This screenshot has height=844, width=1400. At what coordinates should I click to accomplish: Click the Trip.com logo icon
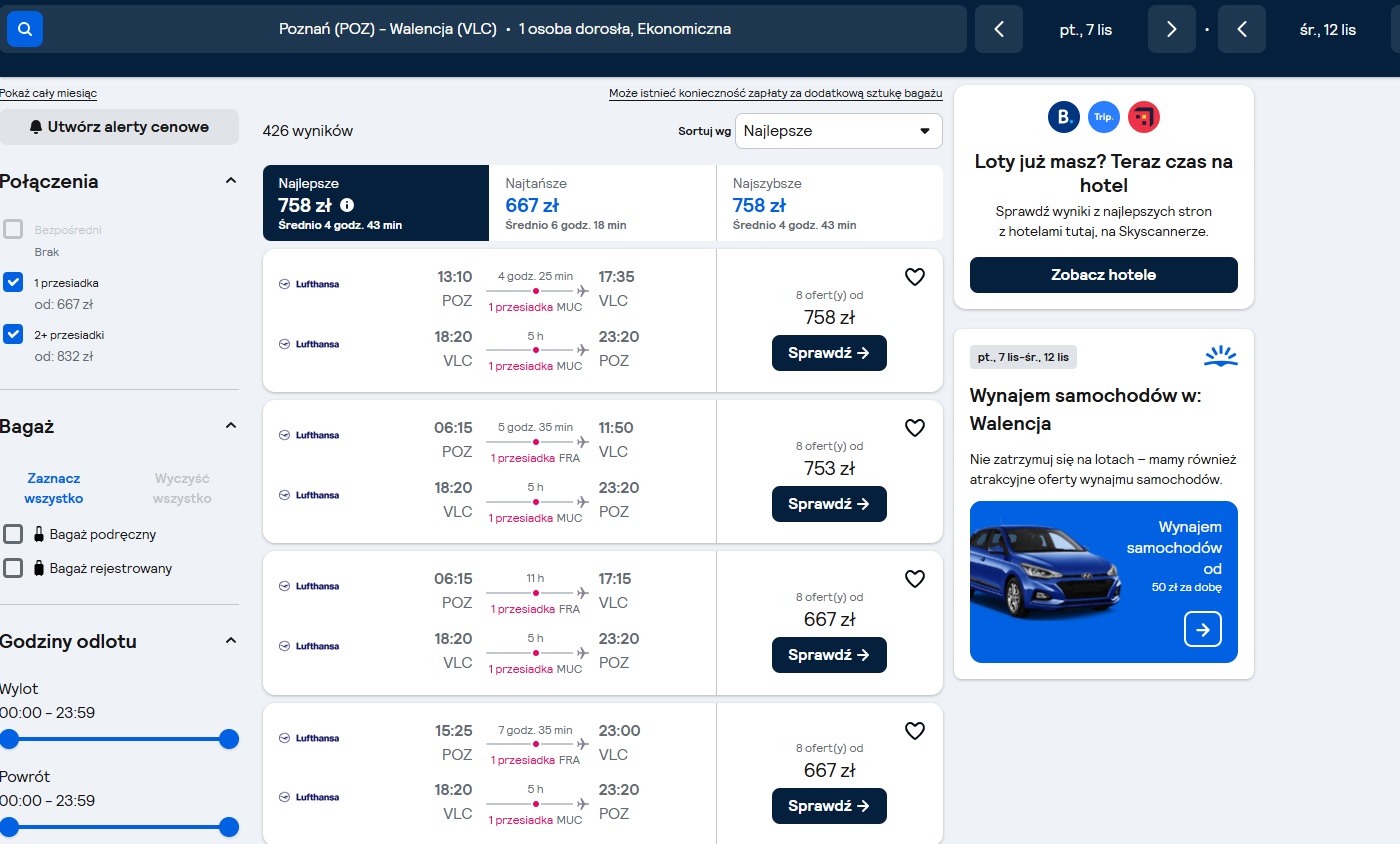[1104, 117]
